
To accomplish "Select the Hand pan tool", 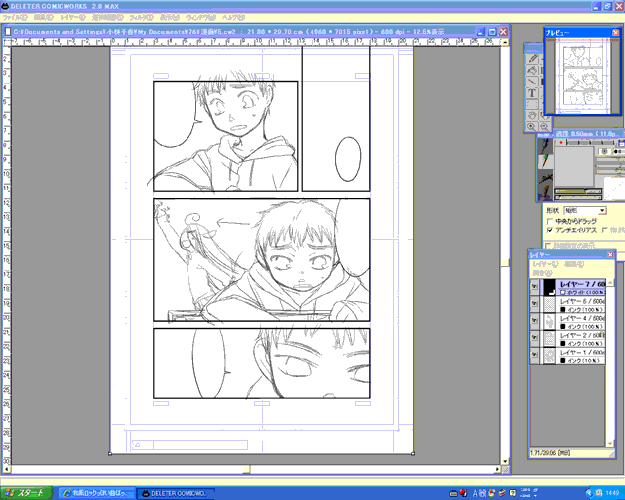I will [532, 116].
